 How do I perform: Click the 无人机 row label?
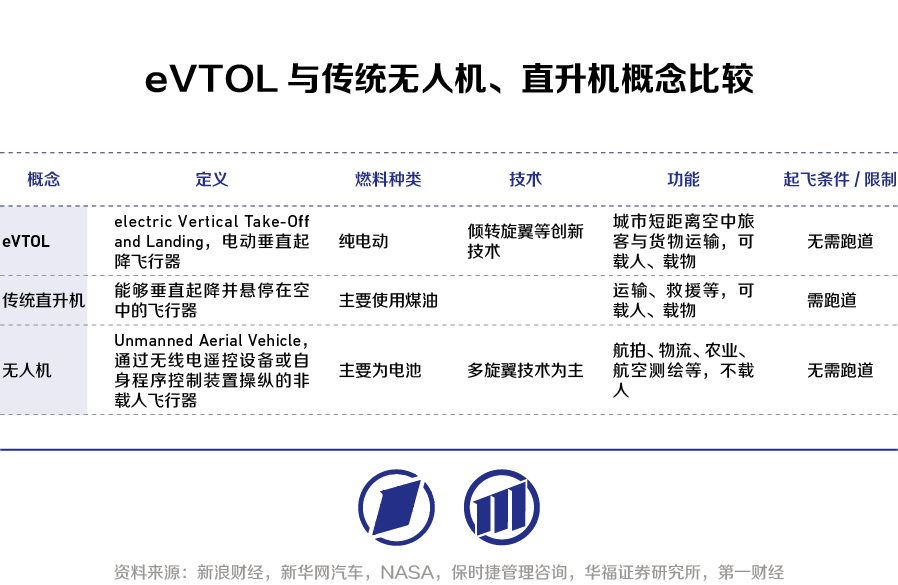click(26, 370)
